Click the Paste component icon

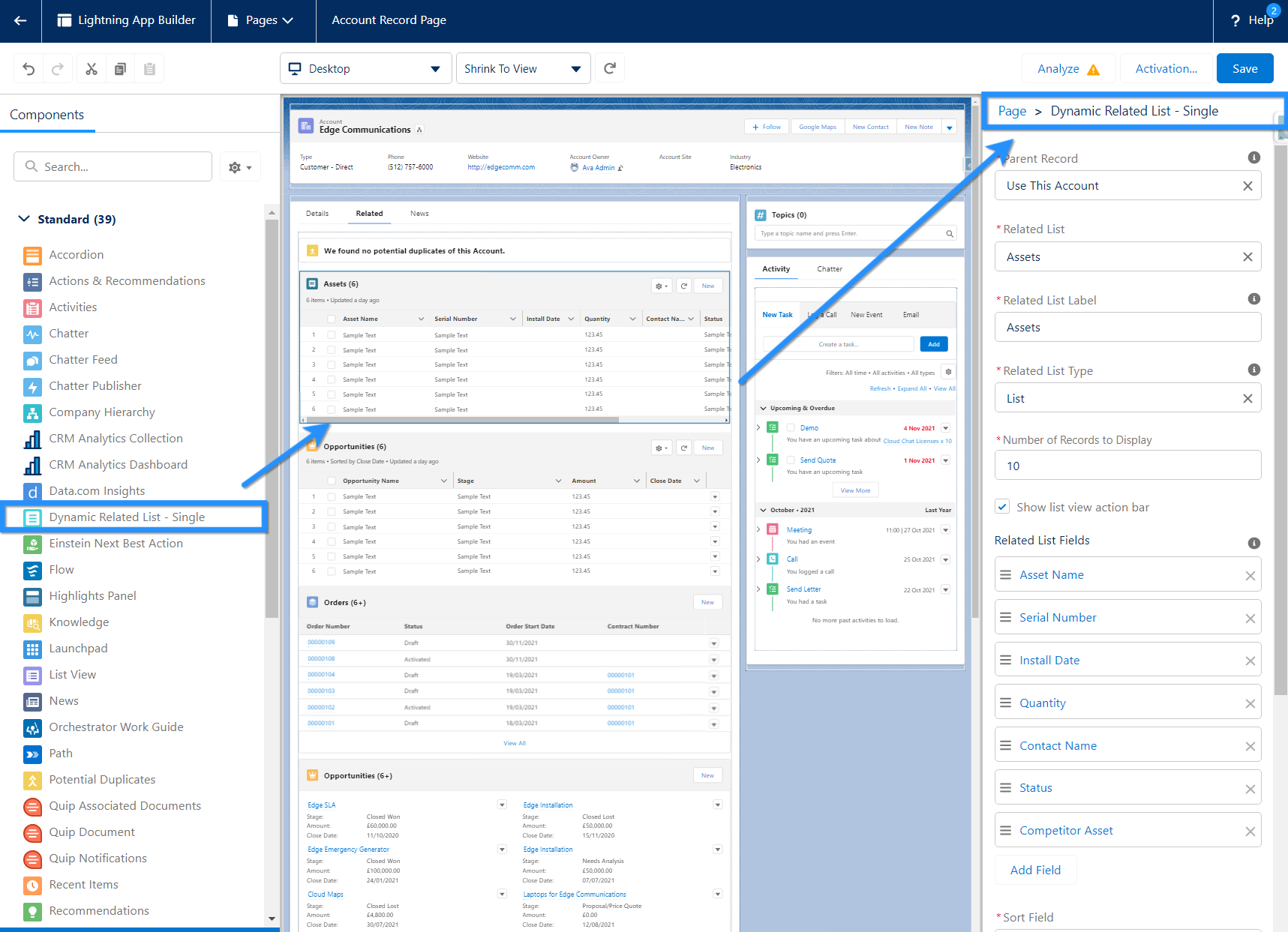(x=149, y=68)
